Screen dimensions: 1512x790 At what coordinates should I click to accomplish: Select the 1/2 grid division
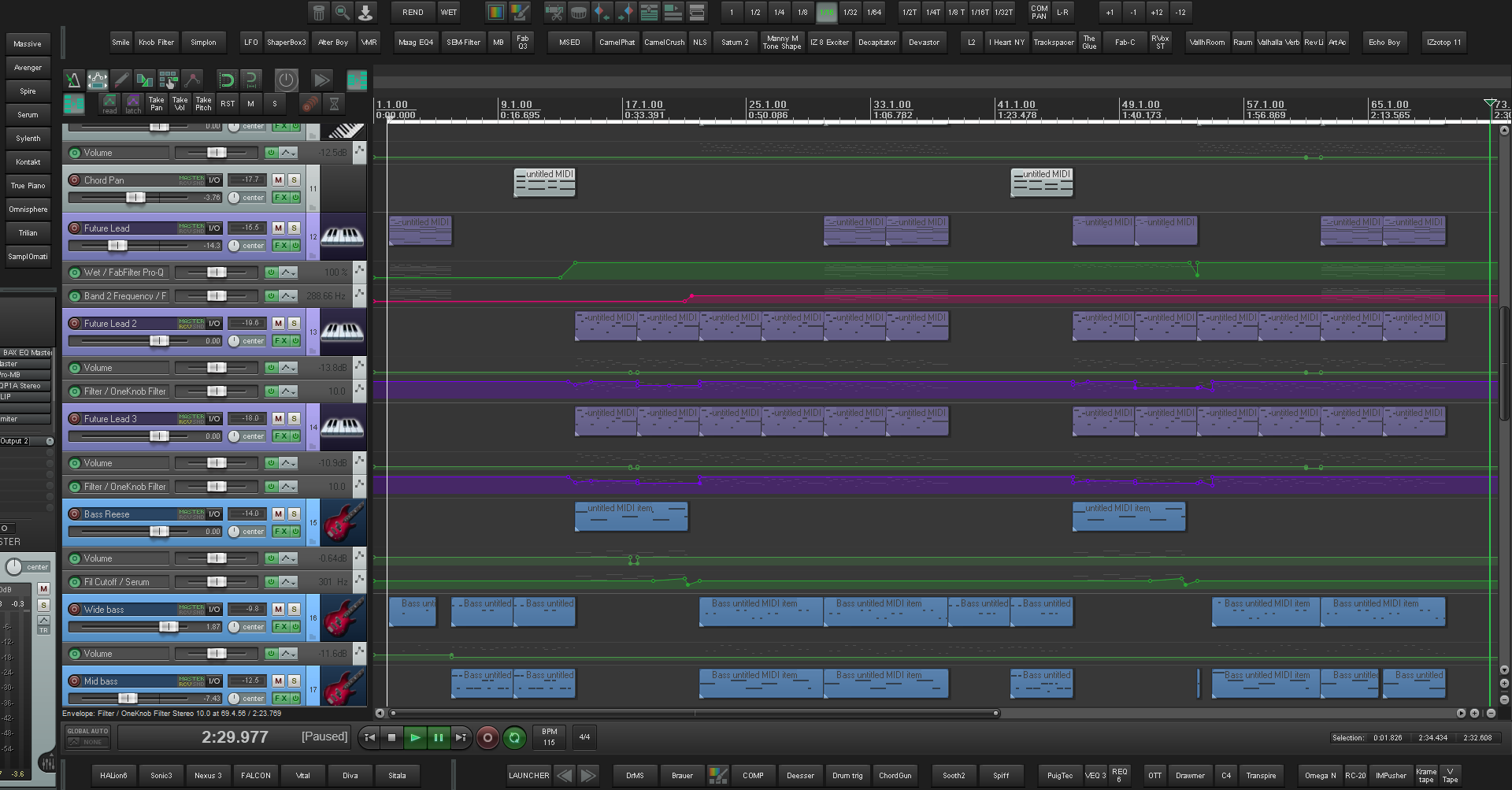click(x=755, y=12)
